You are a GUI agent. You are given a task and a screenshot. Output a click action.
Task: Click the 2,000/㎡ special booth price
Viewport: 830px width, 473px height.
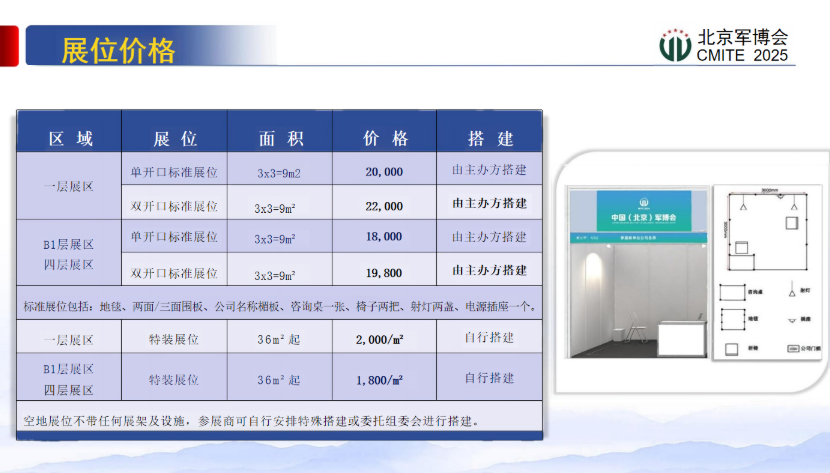(380, 339)
